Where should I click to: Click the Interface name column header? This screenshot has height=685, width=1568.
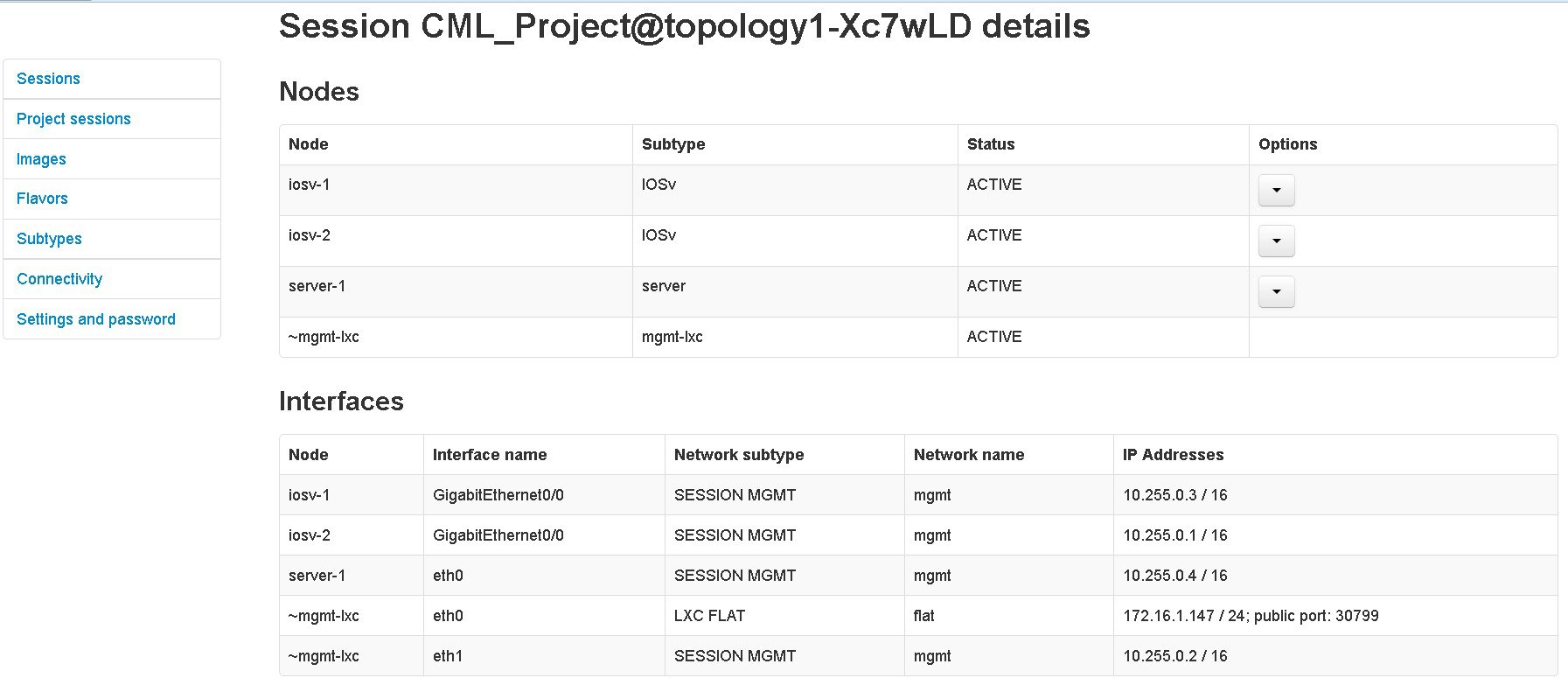(x=490, y=455)
